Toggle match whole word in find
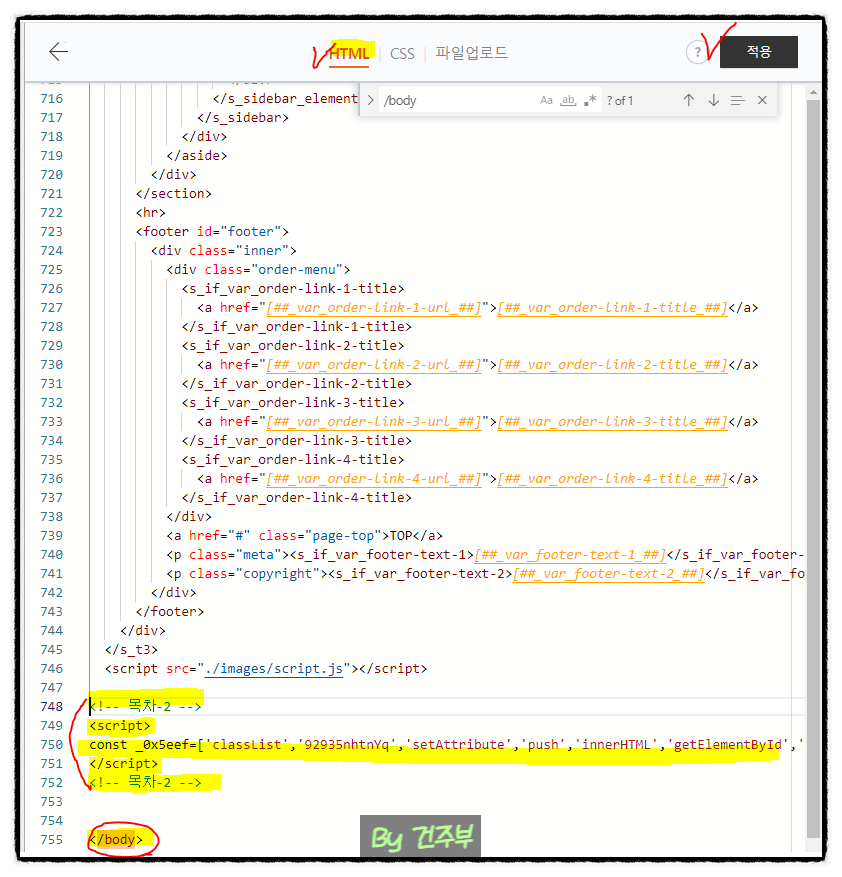This screenshot has width=842, height=877. click(568, 100)
